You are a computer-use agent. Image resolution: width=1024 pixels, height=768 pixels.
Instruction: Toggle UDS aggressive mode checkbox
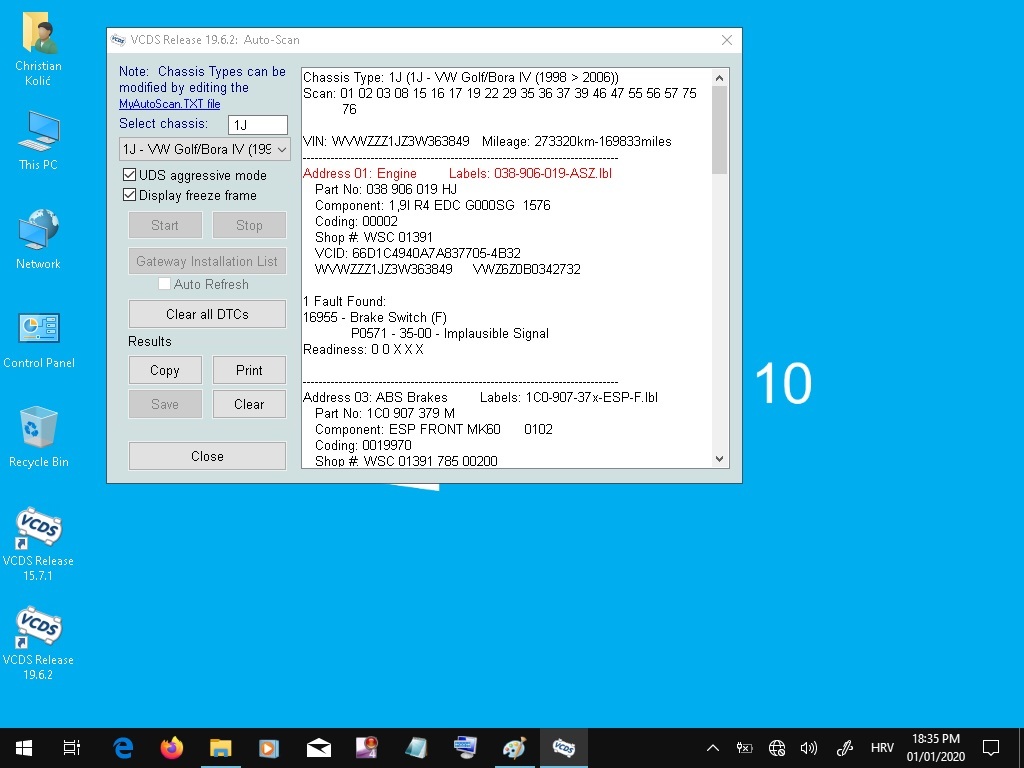coord(129,175)
